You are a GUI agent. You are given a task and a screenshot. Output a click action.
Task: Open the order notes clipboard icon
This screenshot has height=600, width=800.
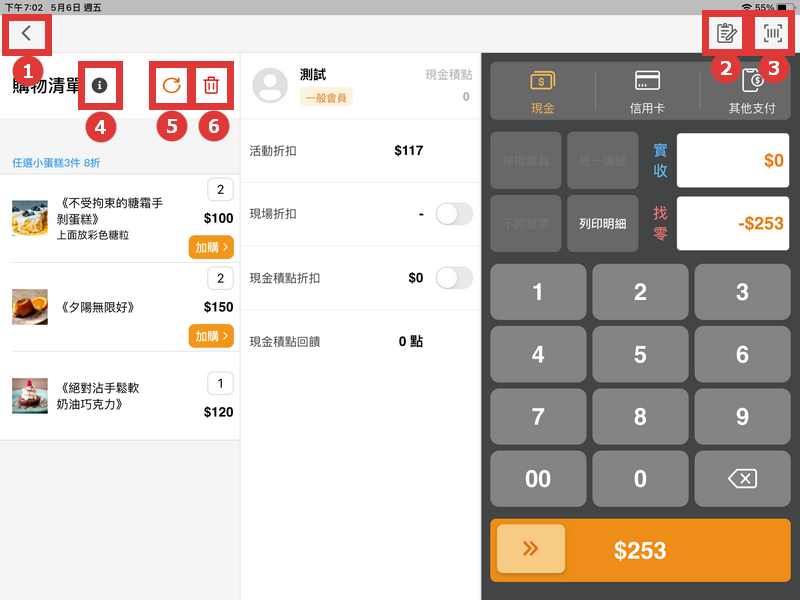pyautogui.click(x=726, y=33)
